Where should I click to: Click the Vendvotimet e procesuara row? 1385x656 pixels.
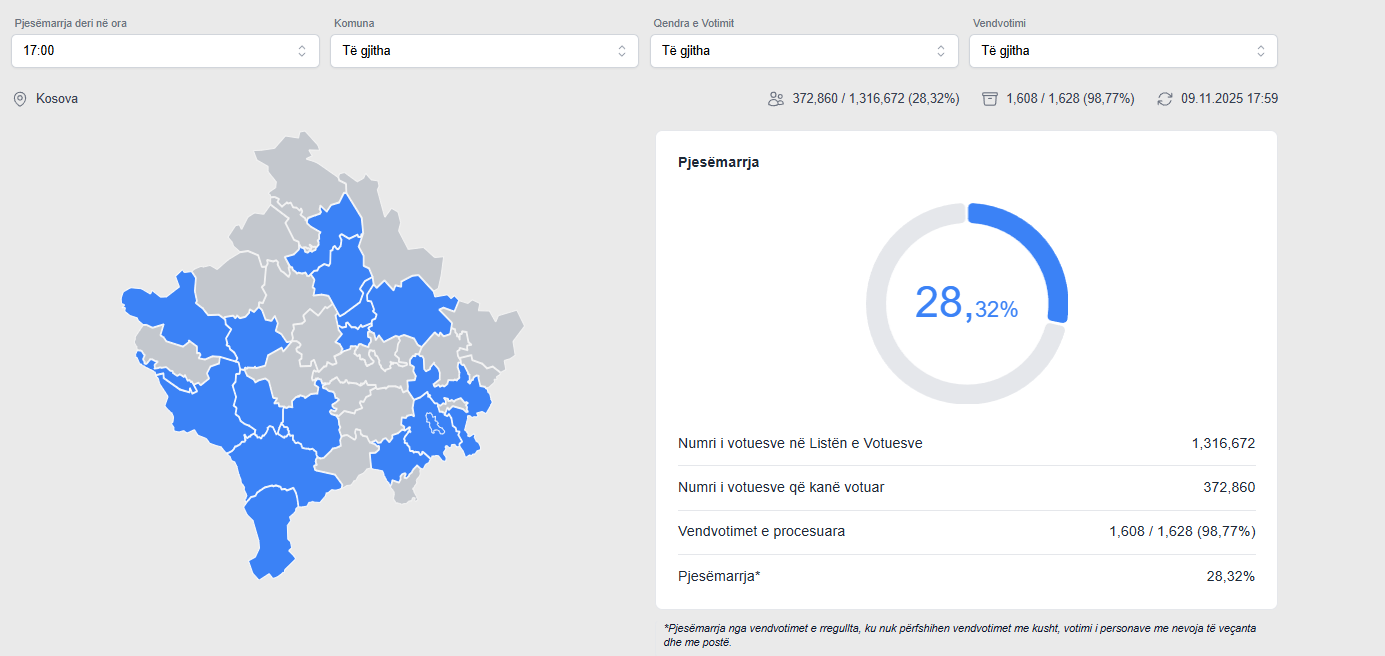click(x=966, y=532)
